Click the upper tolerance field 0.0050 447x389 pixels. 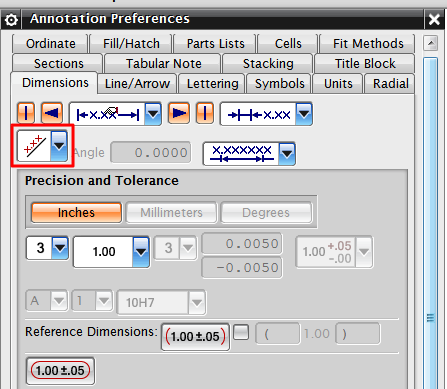pos(242,244)
